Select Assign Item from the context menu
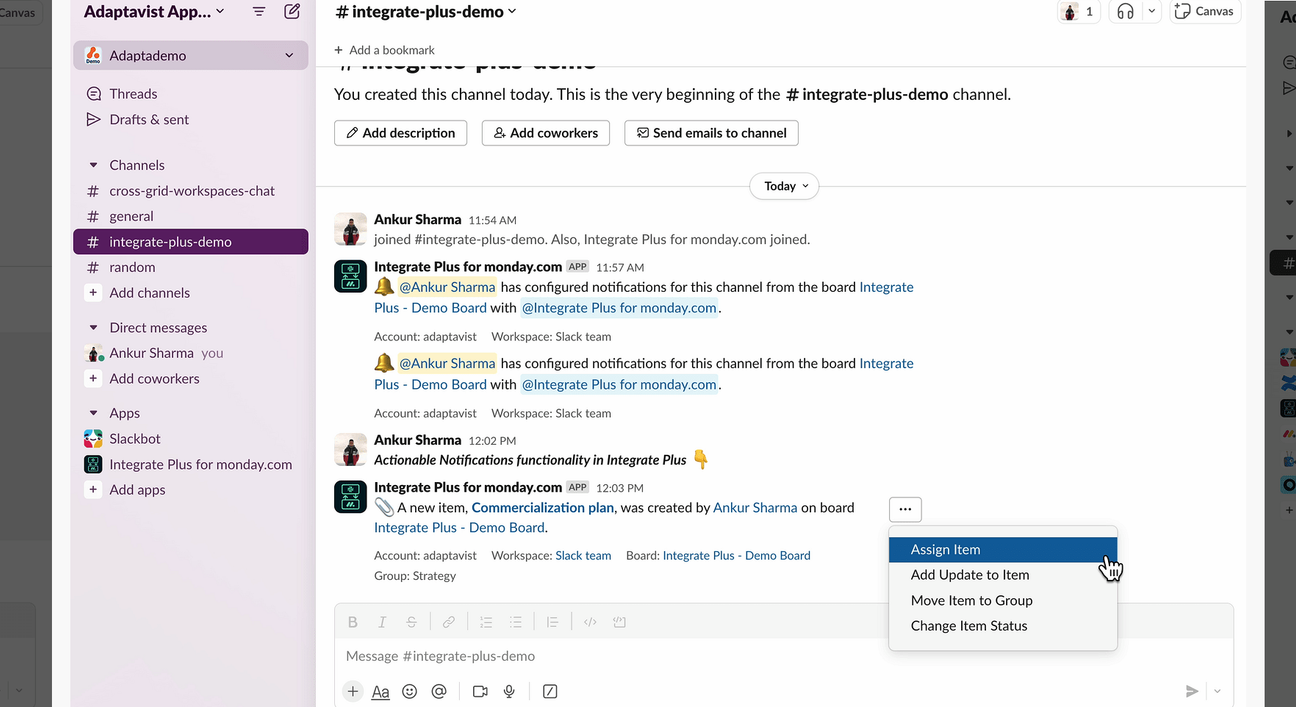Viewport: 1296px width, 707px height. pos(944,549)
